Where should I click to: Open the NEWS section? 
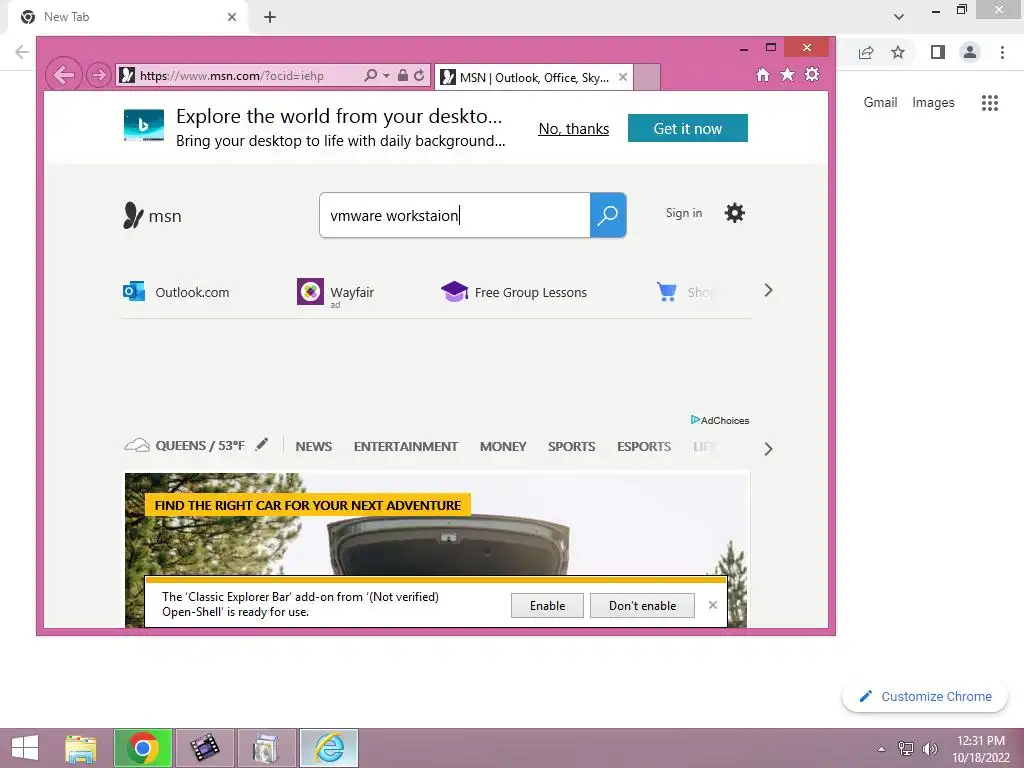pyautogui.click(x=313, y=447)
